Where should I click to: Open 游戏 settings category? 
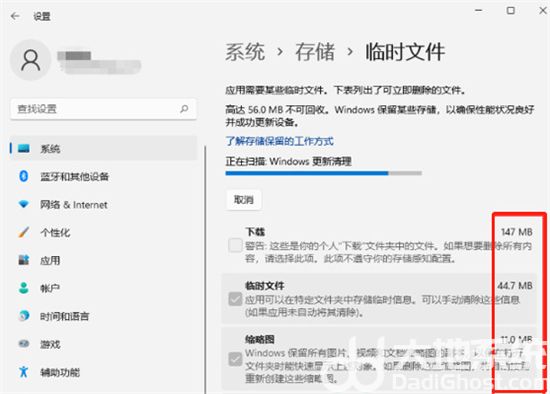[x=103, y=344]
